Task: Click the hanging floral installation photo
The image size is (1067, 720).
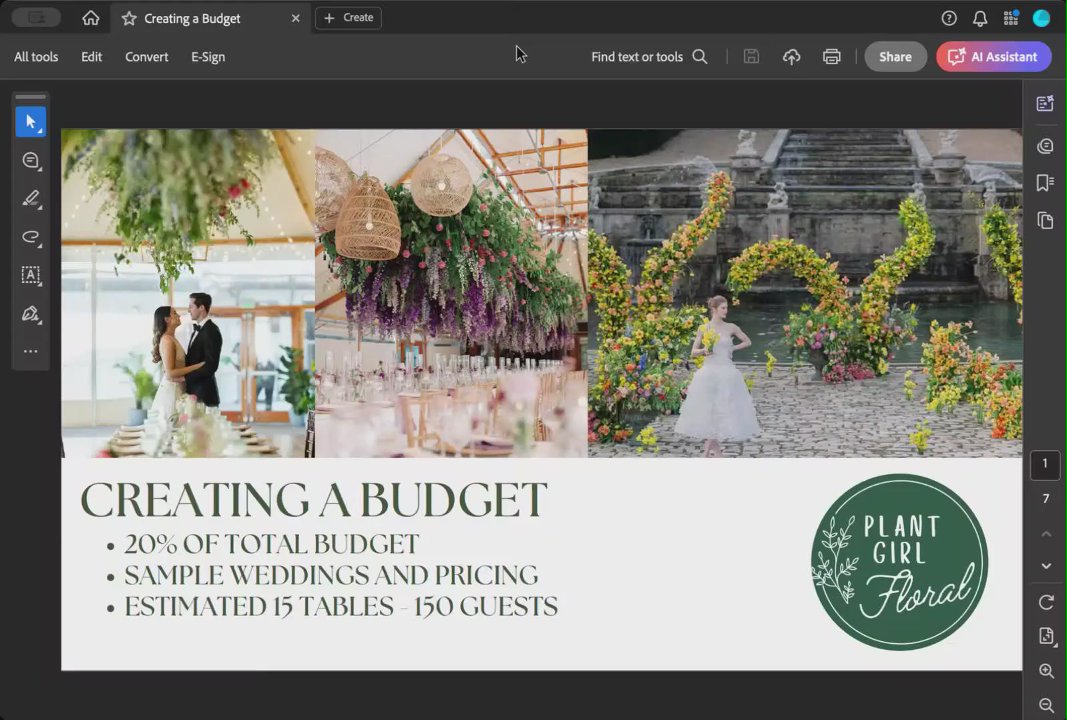Action: (451, 293)
